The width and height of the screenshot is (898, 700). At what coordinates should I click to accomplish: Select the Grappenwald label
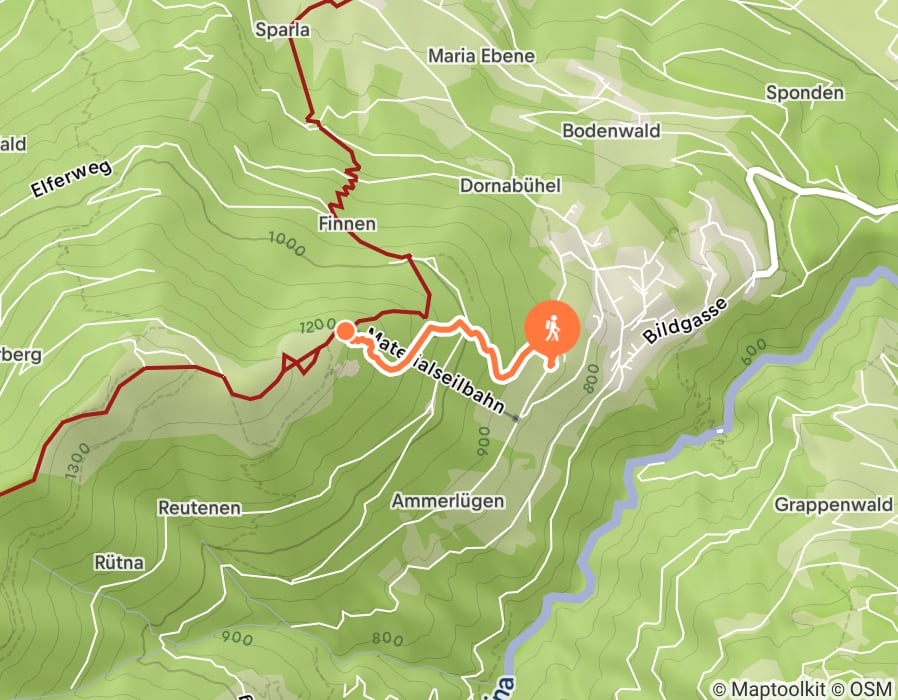pos(833,505)
